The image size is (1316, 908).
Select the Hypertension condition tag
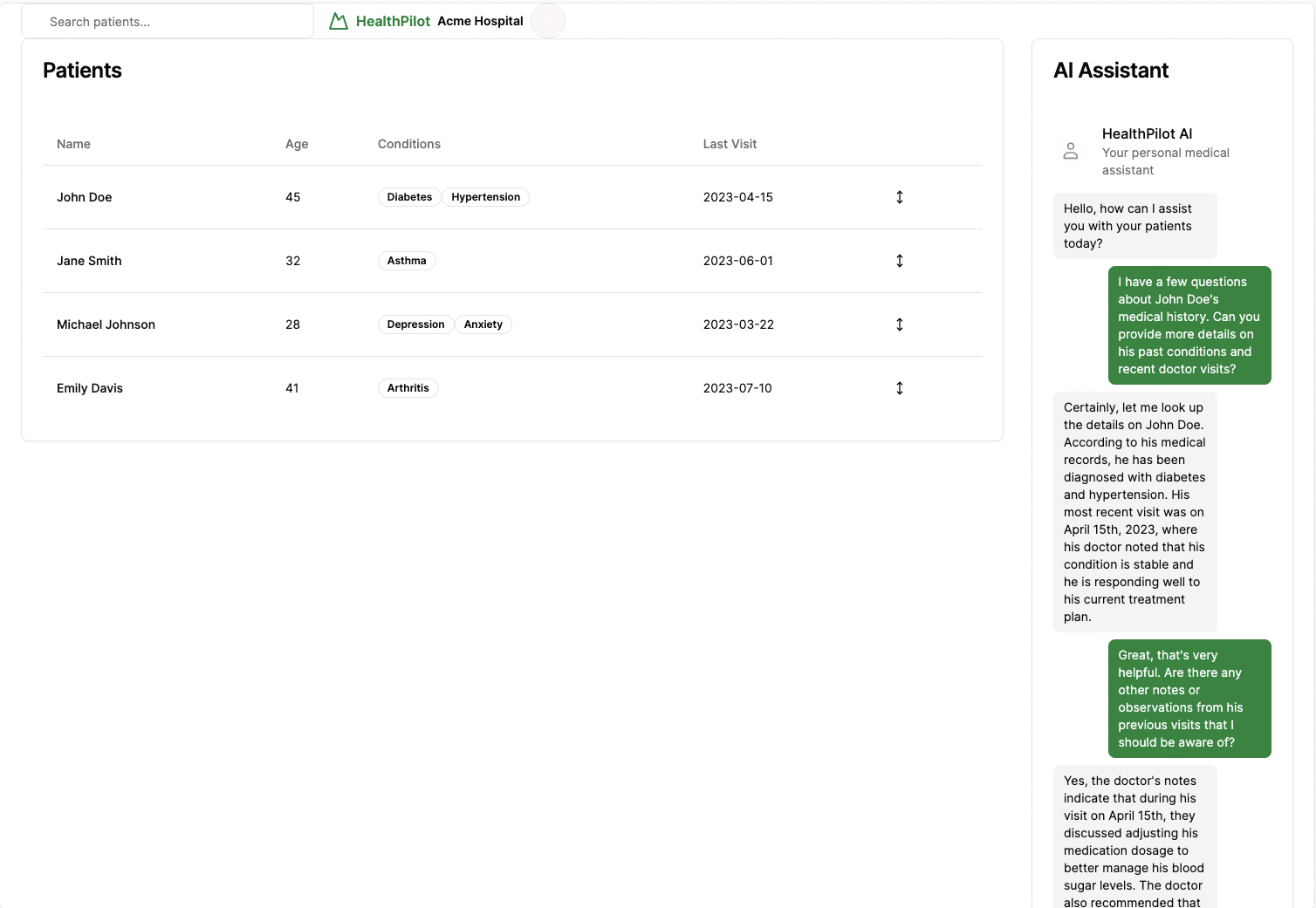pos(485,197)
